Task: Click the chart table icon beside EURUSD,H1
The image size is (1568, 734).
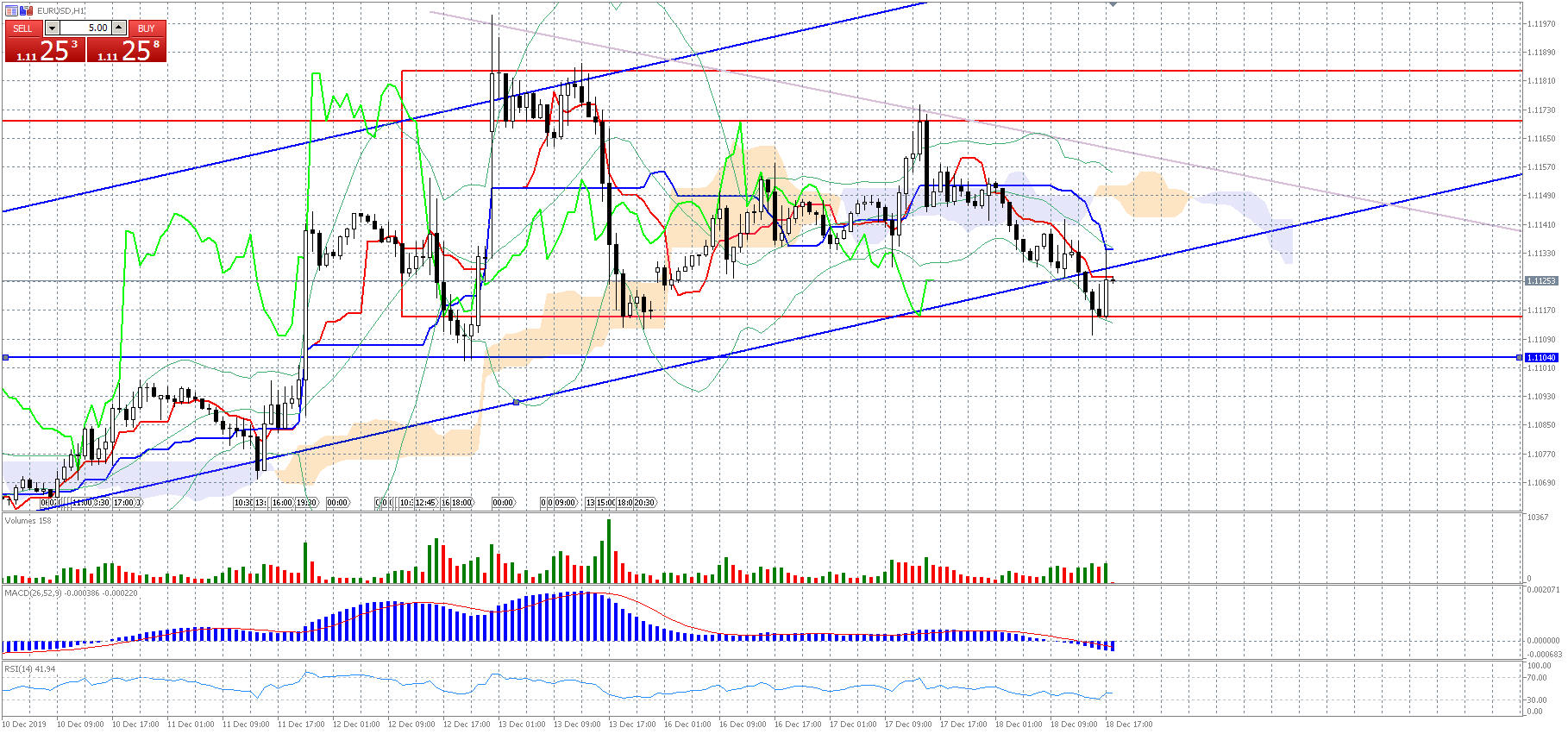Action: [11, 10]
